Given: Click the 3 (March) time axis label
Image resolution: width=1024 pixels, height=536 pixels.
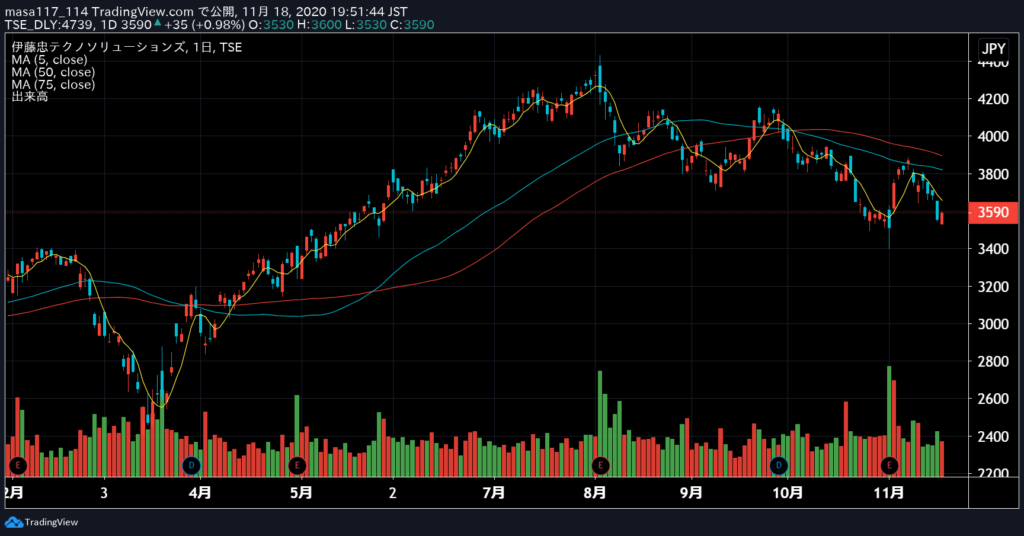Looking at the screenshot, I should coord(103,492).
